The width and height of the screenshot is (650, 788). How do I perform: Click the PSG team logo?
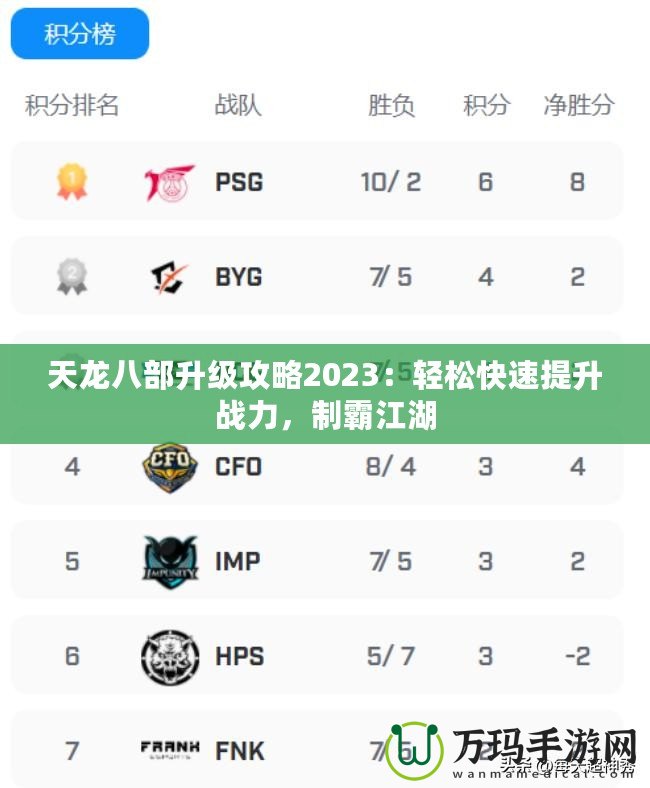click(169, 182)
